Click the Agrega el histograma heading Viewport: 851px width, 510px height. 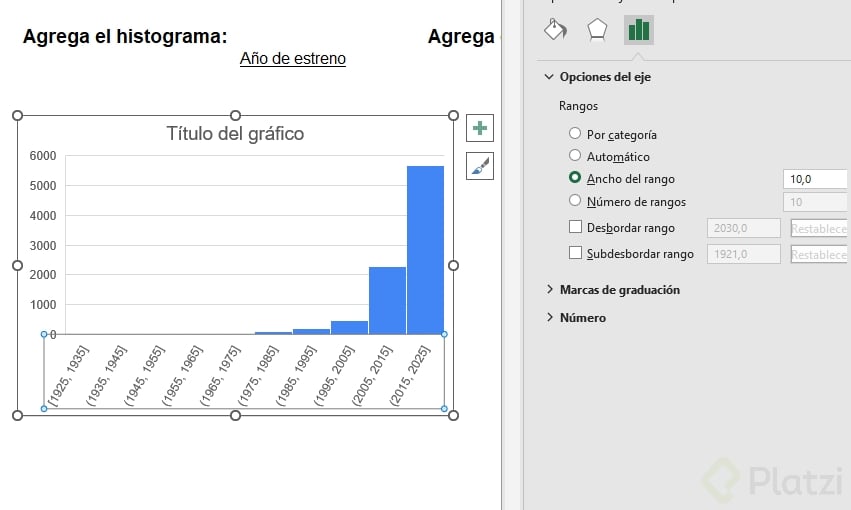125,36
